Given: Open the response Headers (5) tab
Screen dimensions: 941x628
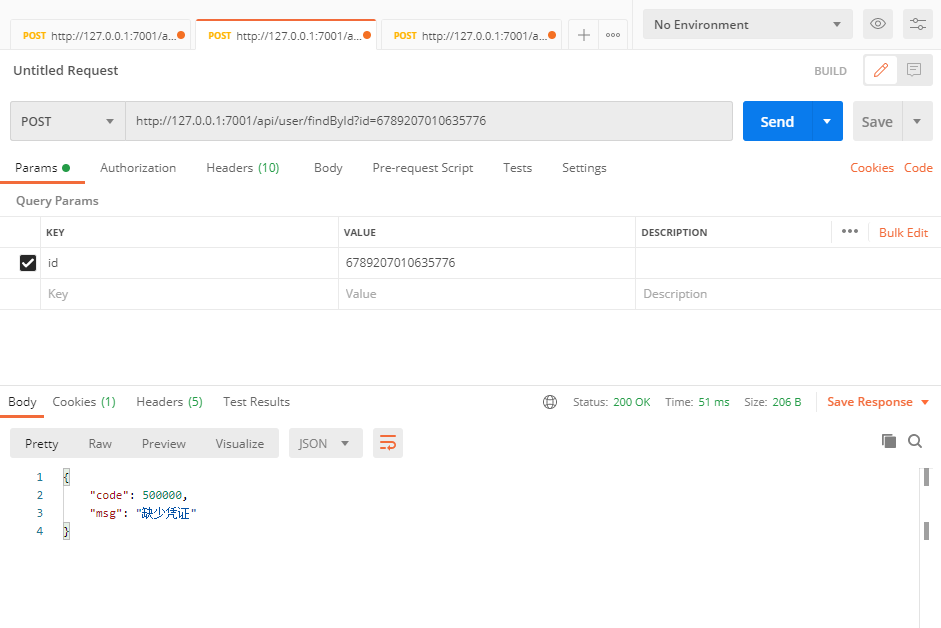Looking at the screenshot, I should [x=169, y=402].
